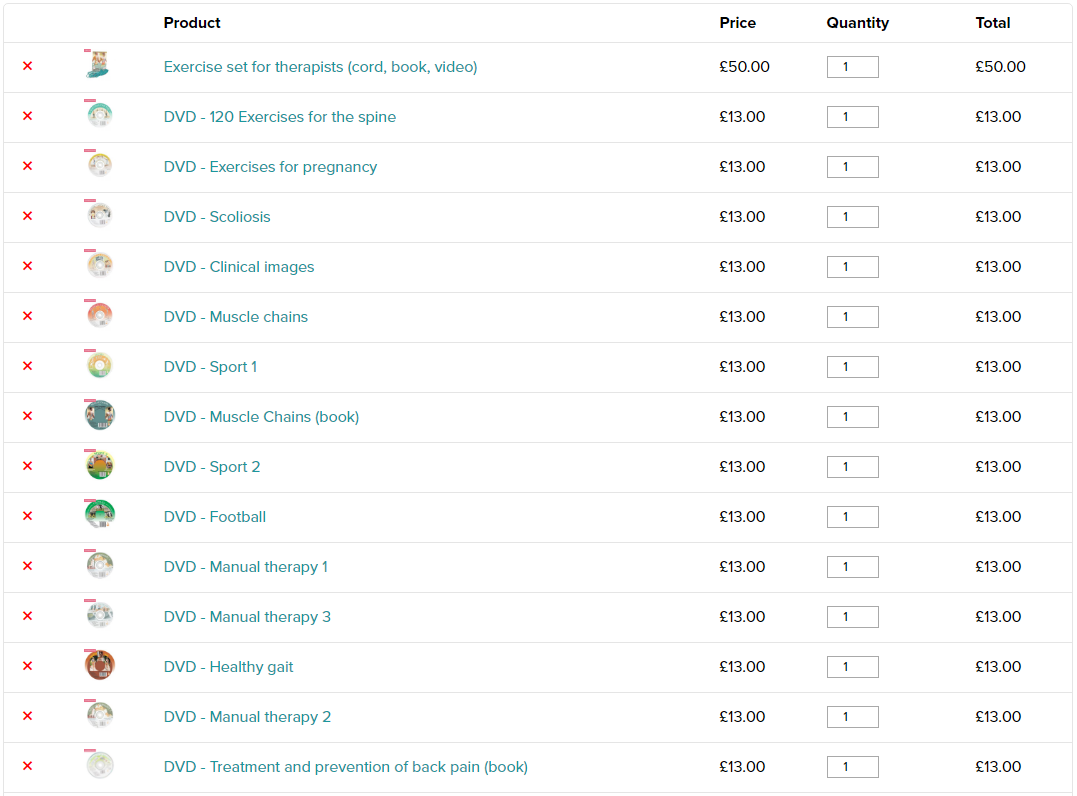1077x796 pixels.
Task: Follow DVD - Manual therapy 1 product link
Action: pos(246,567)
